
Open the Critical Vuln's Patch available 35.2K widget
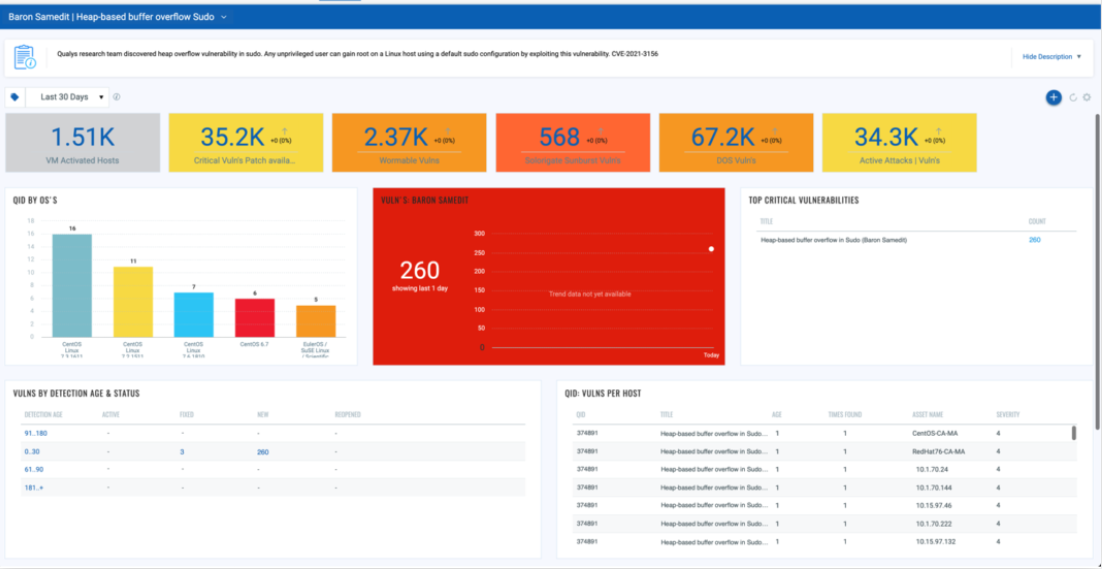[x=246, y=143]
